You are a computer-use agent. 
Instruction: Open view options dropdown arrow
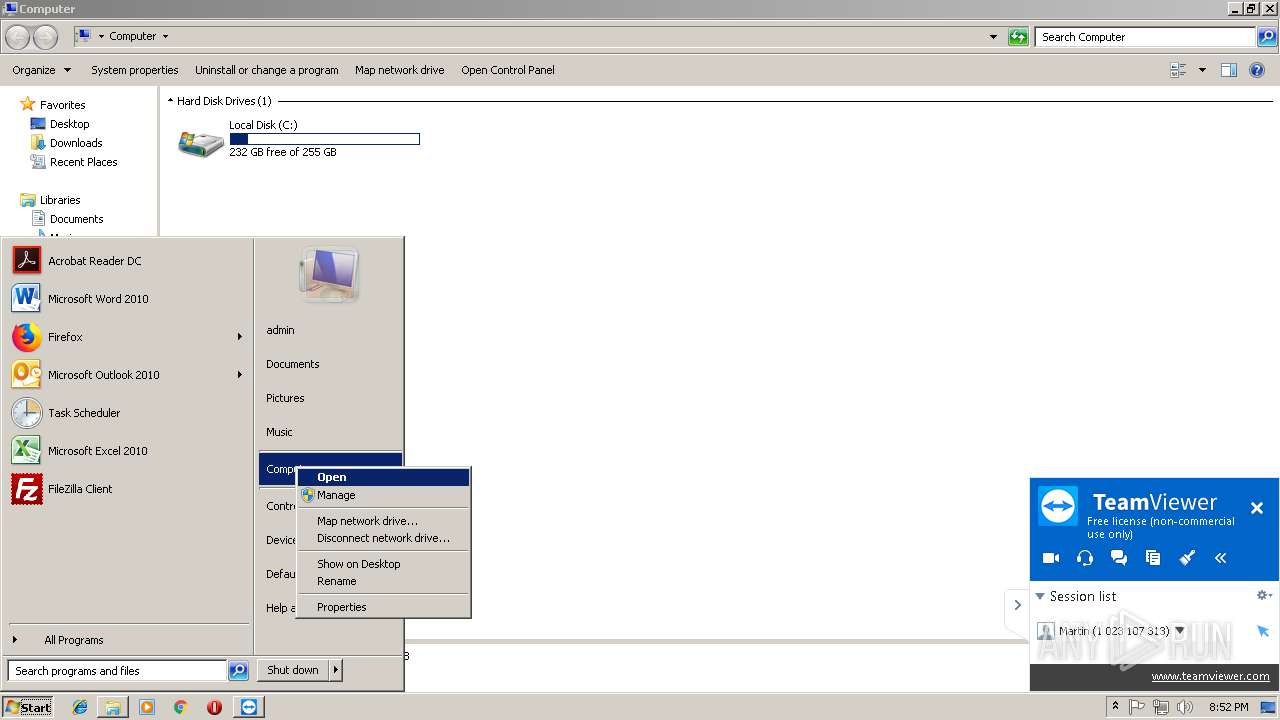pos(1202,70)
